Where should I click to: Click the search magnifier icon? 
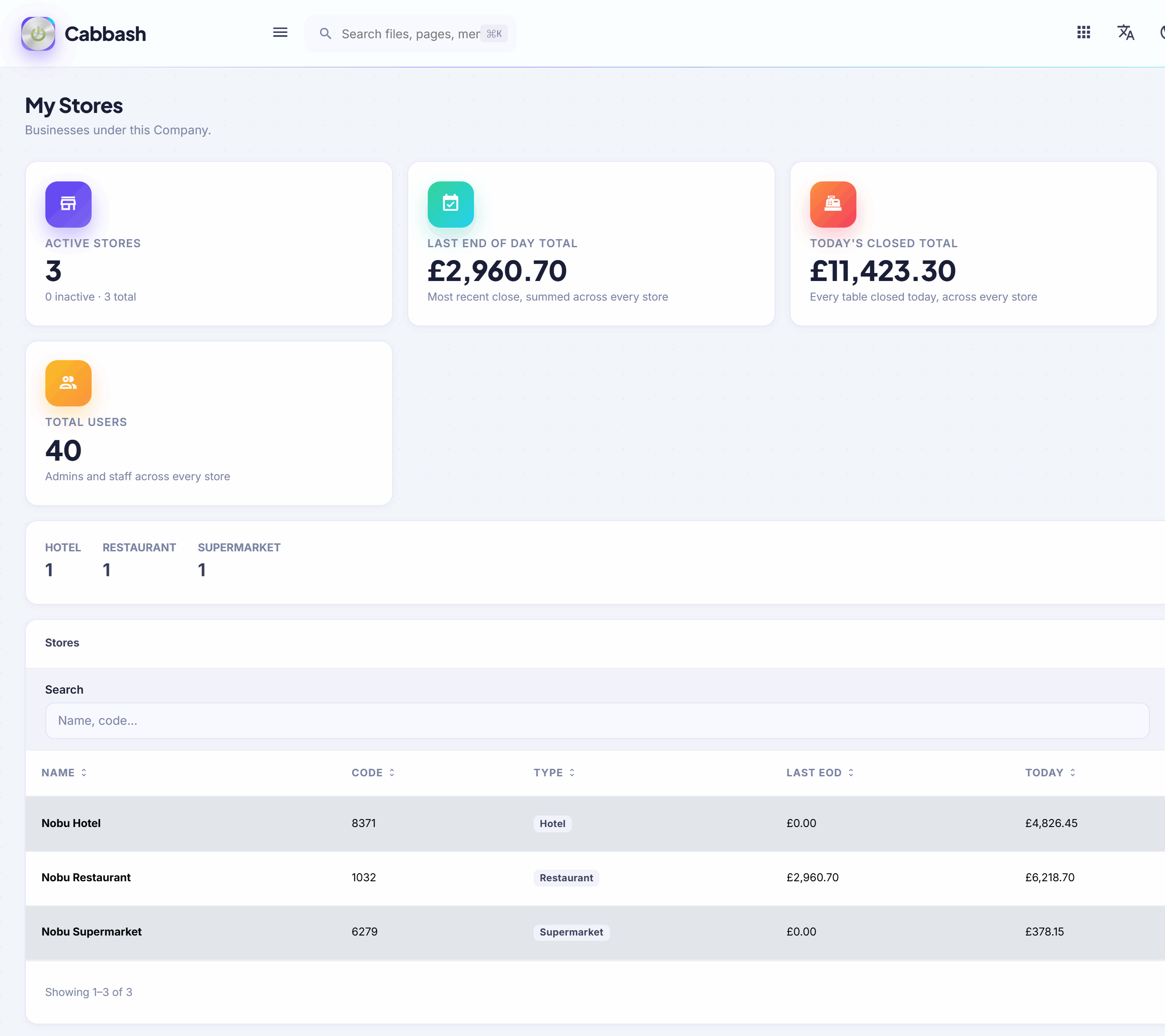[x=325, y=34]
